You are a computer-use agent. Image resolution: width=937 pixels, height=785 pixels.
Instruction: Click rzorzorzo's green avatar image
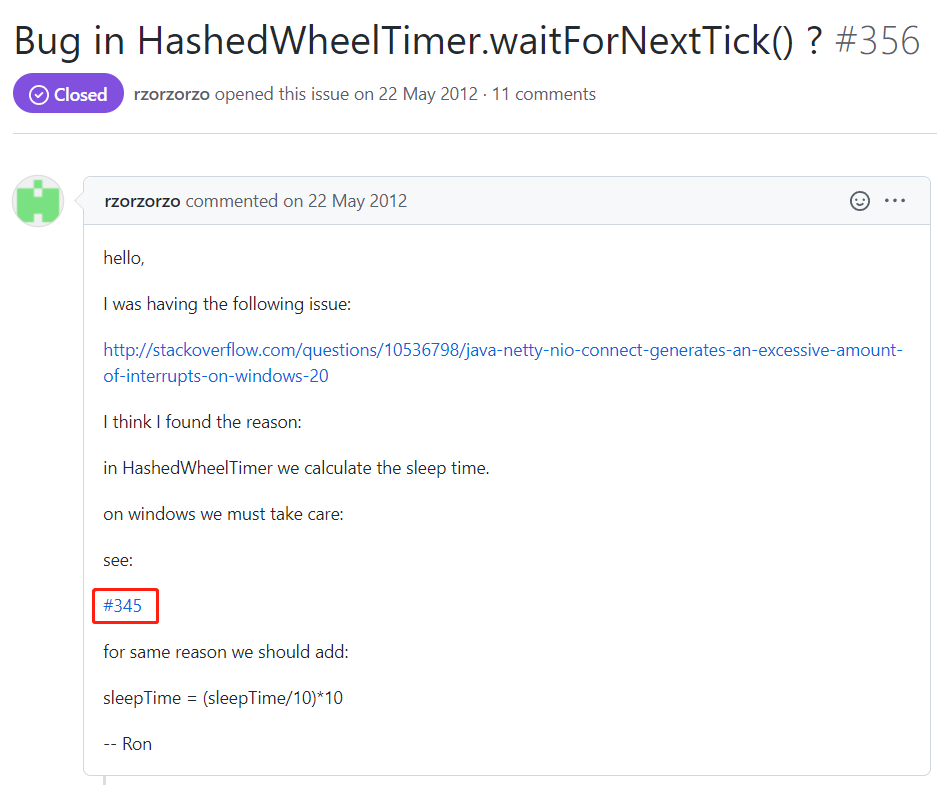38,201
